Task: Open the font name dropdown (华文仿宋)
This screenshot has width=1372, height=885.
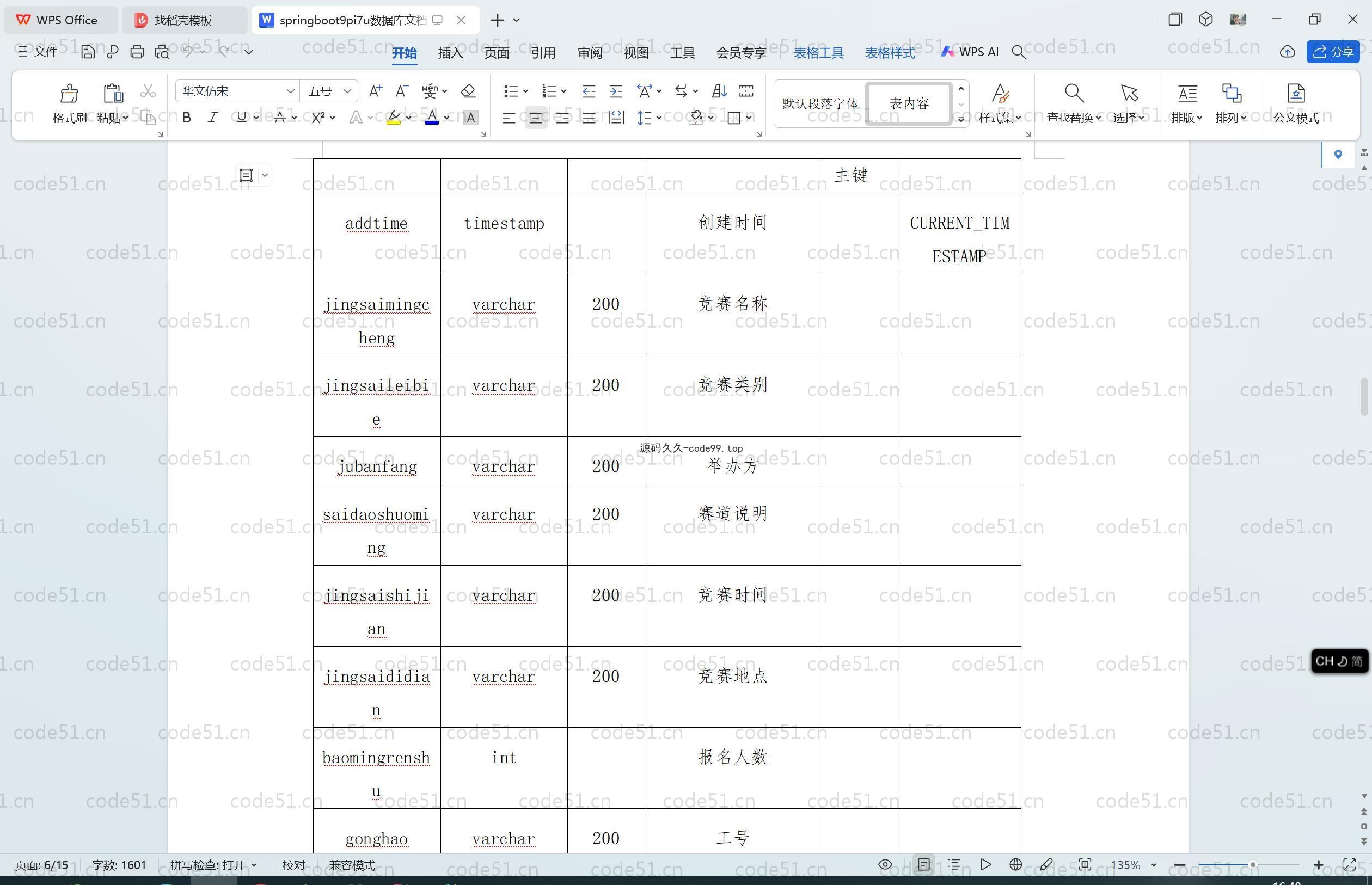Action: [290, 91]
